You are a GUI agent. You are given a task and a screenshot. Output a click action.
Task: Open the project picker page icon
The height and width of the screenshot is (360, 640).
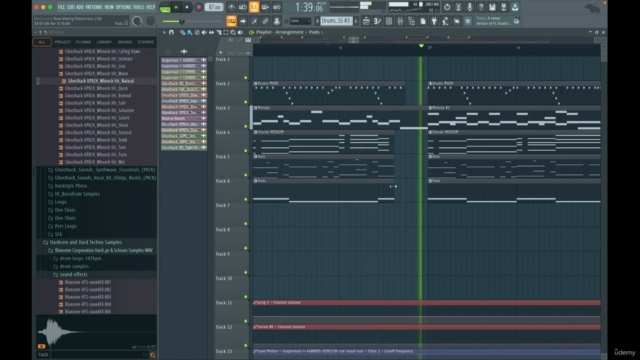click(423, 21)
